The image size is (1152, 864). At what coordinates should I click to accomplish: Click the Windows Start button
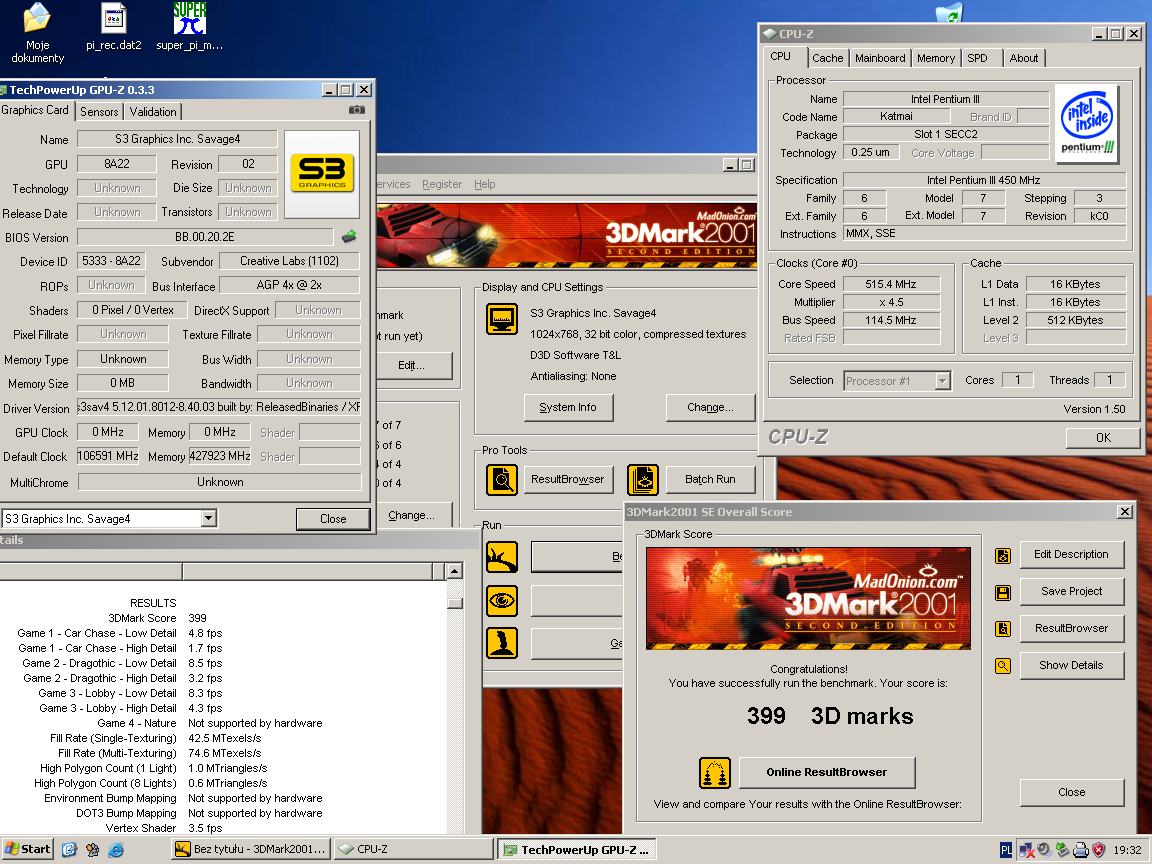pos(27,849)
